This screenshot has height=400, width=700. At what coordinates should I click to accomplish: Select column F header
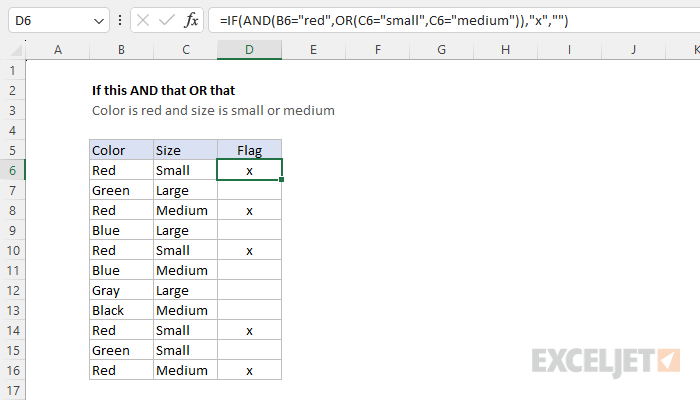[x=377, y=50]
